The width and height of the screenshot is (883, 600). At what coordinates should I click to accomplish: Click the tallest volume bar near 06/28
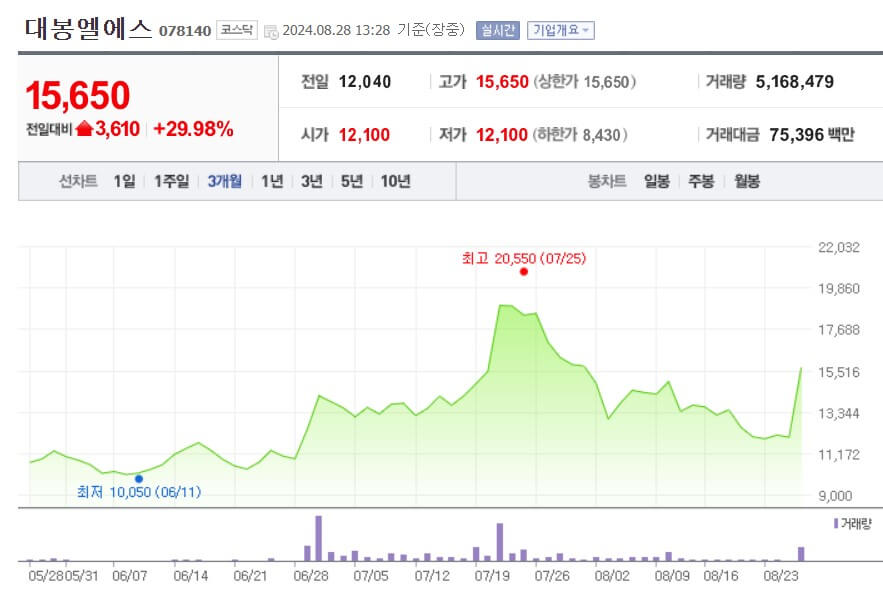[x=318, y=535]
